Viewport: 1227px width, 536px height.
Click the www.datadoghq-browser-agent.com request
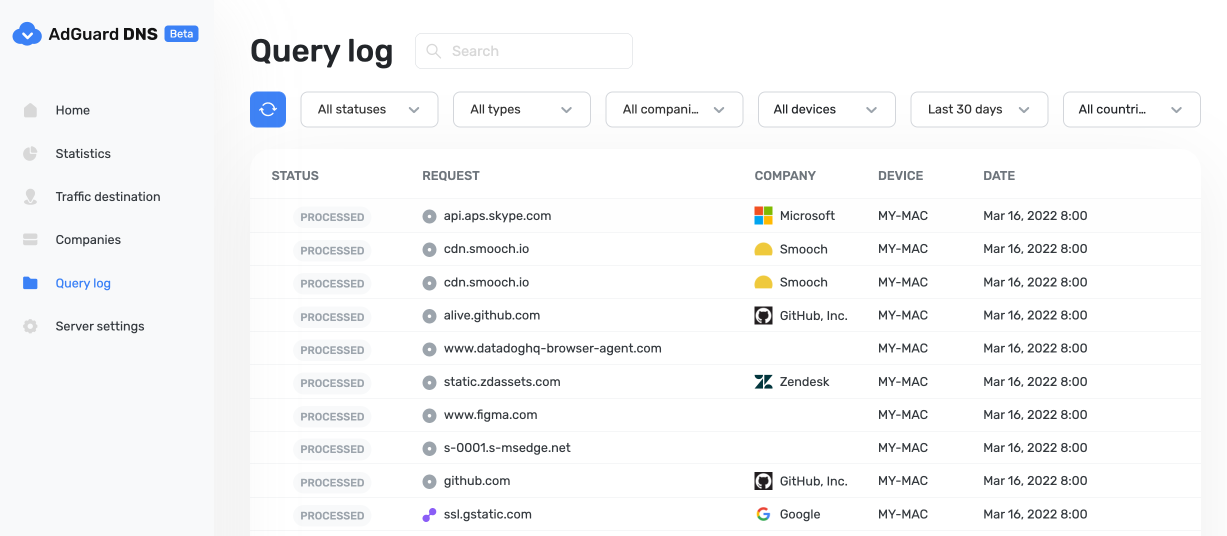pyautogui.click(x=553, y=348)
